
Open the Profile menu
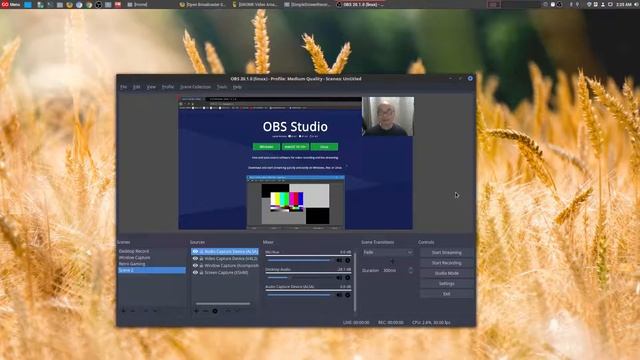click(168, 87)
